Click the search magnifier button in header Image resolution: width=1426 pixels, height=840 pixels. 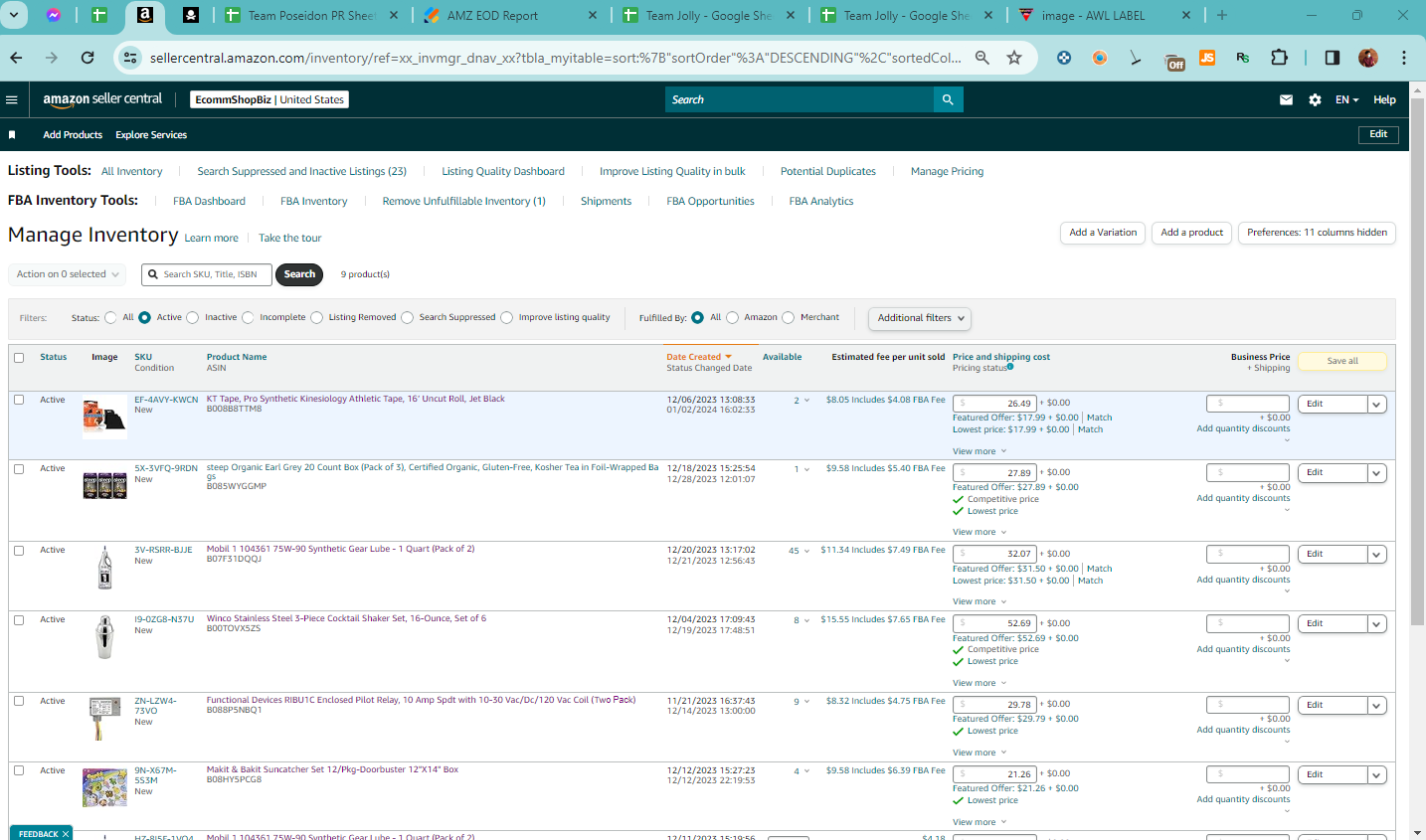(948, 99)
